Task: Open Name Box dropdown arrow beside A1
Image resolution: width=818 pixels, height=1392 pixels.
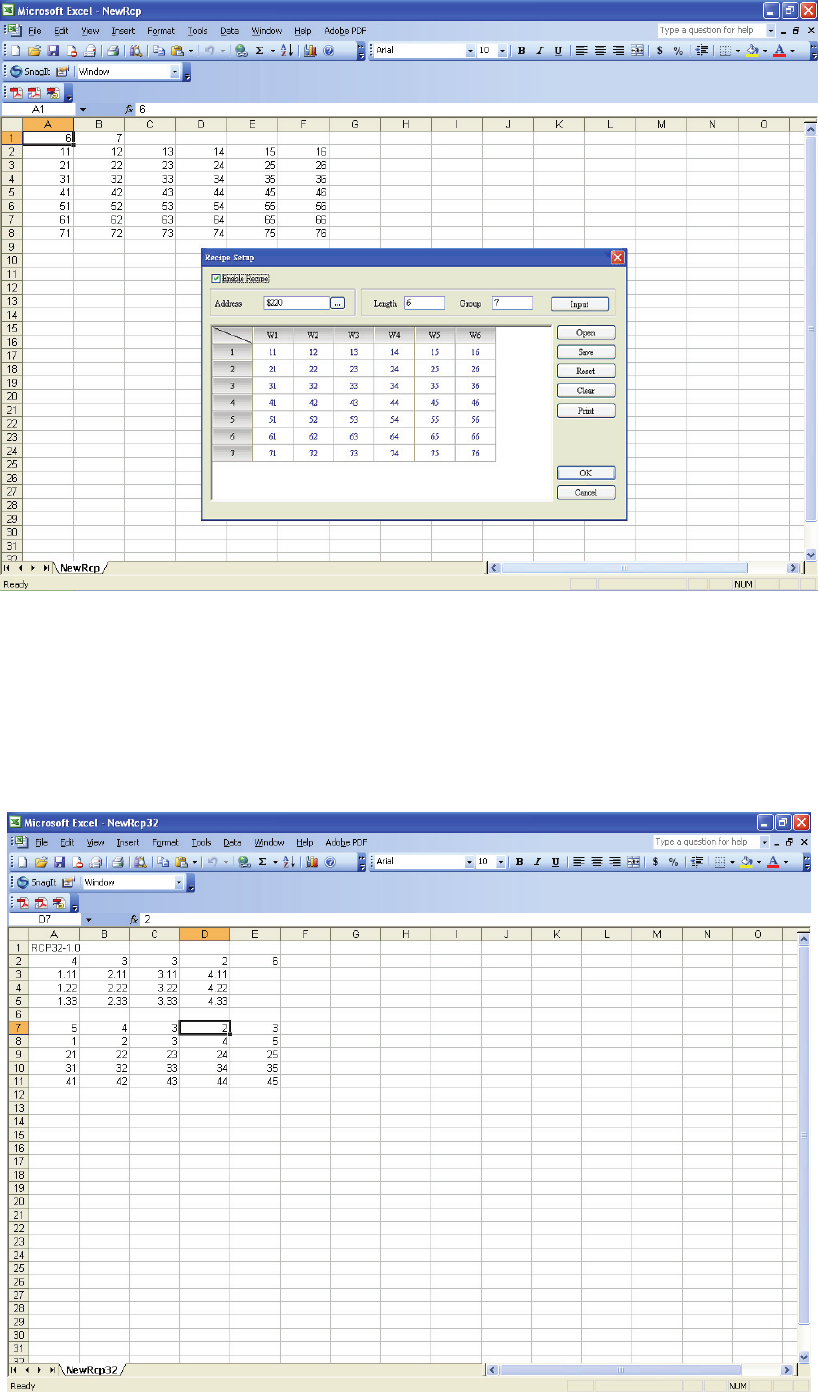Action: click(x=83, y=108)
